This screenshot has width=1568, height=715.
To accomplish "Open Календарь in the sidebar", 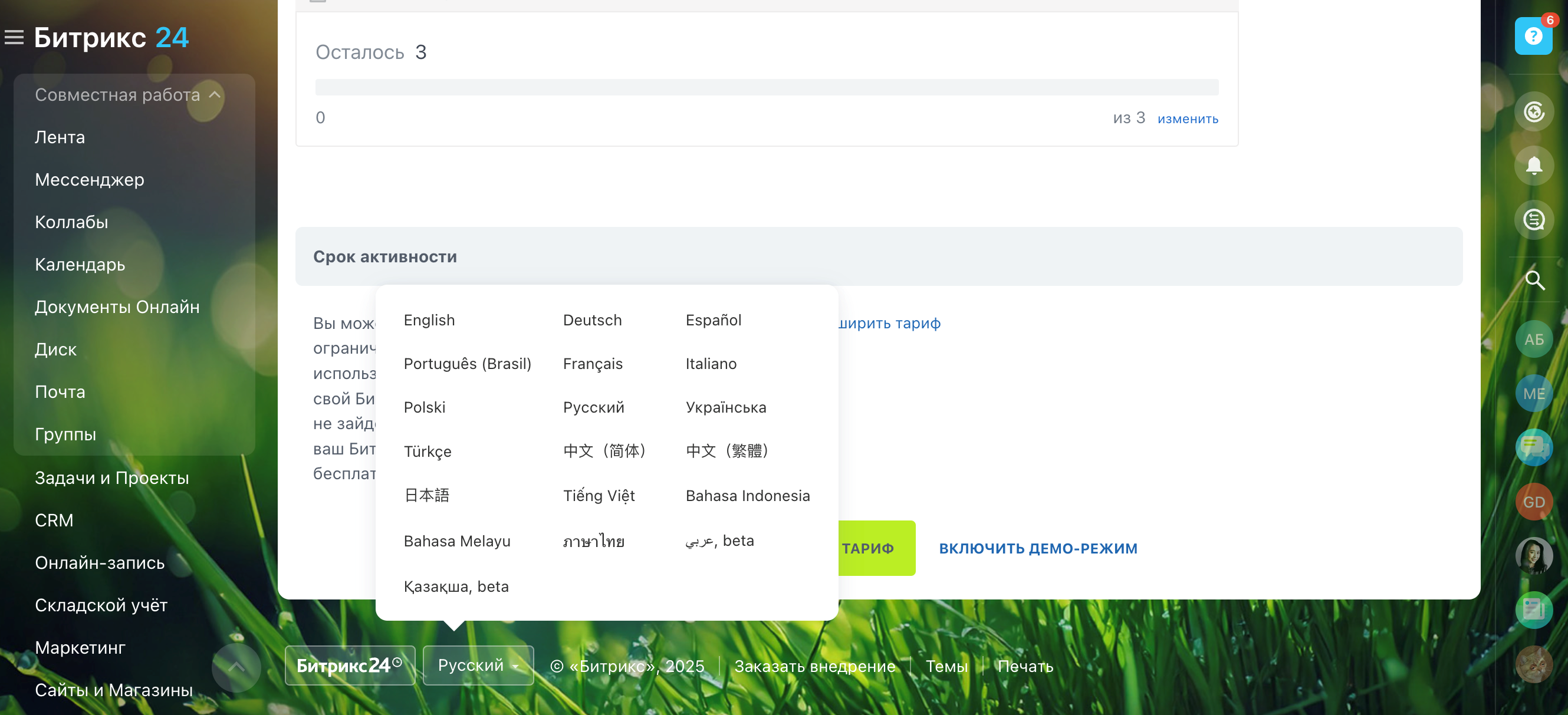I will click(x=80, y=265).
